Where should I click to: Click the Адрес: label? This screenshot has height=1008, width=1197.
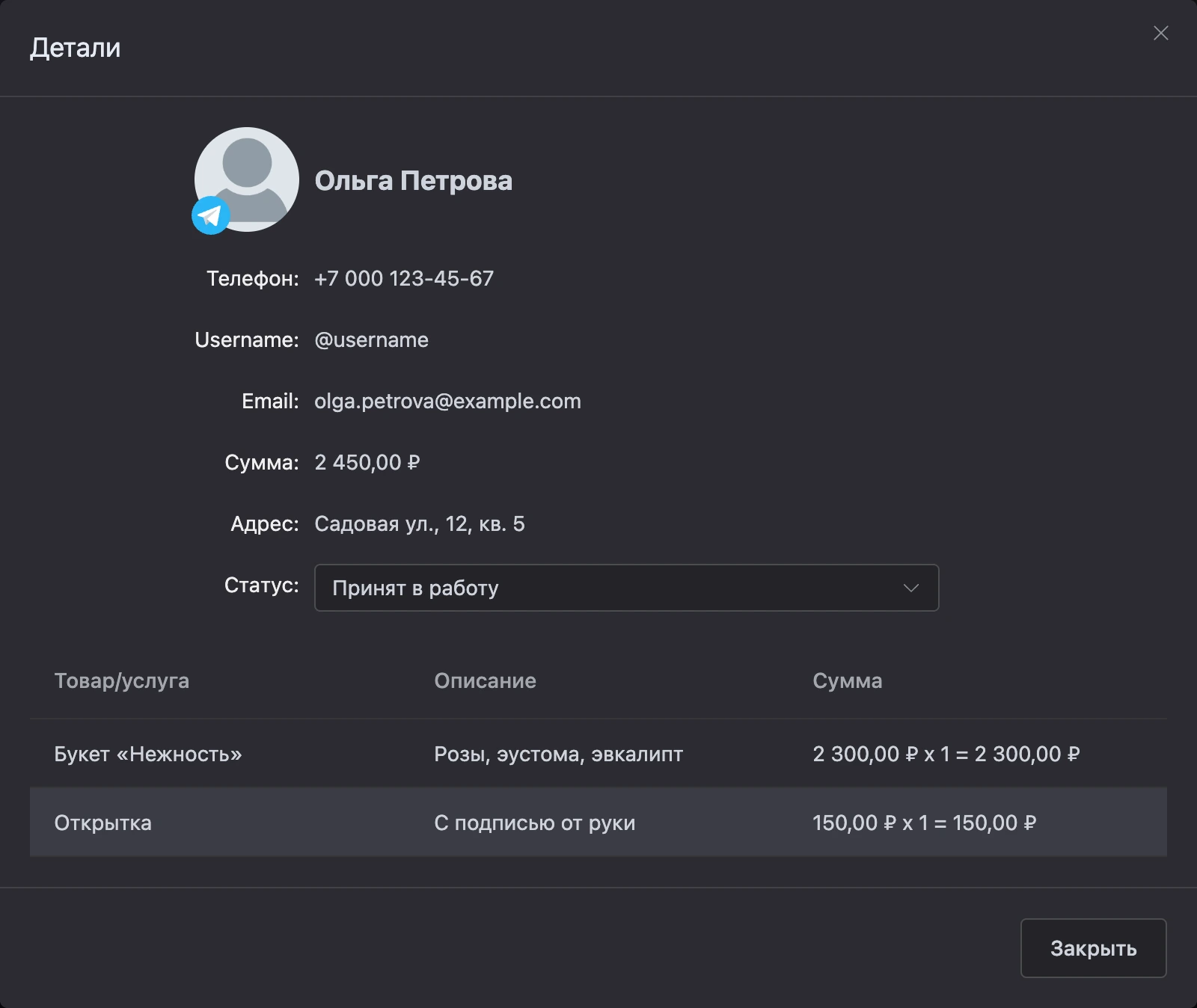[265, 523]
